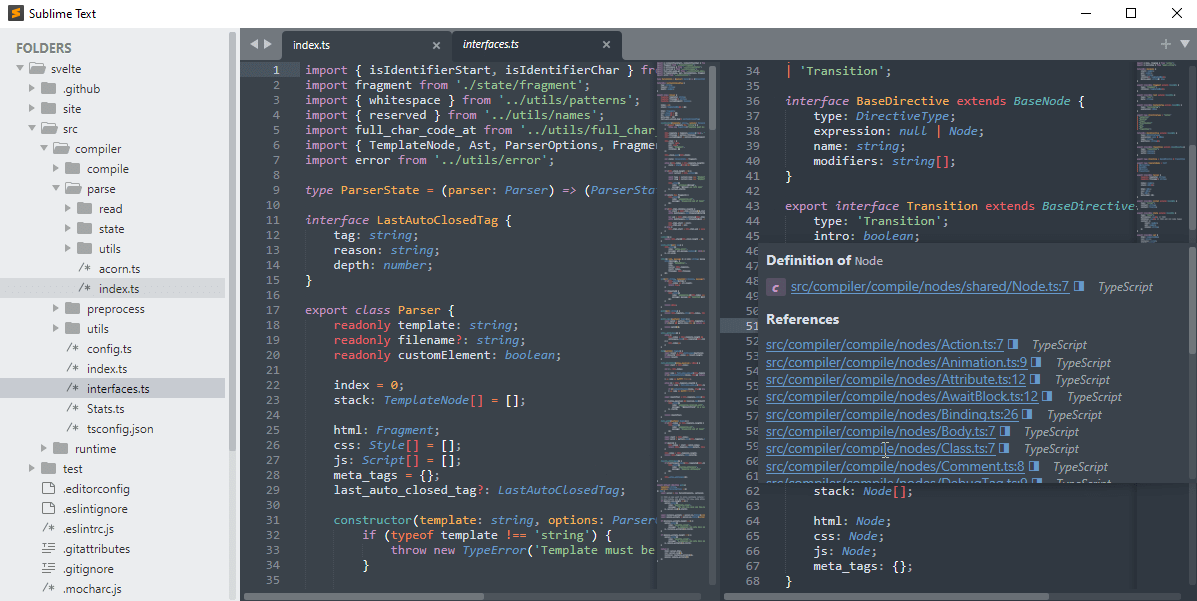Open .gitignore file
This screenshot has width=1197, height=601.
[89, 569]
